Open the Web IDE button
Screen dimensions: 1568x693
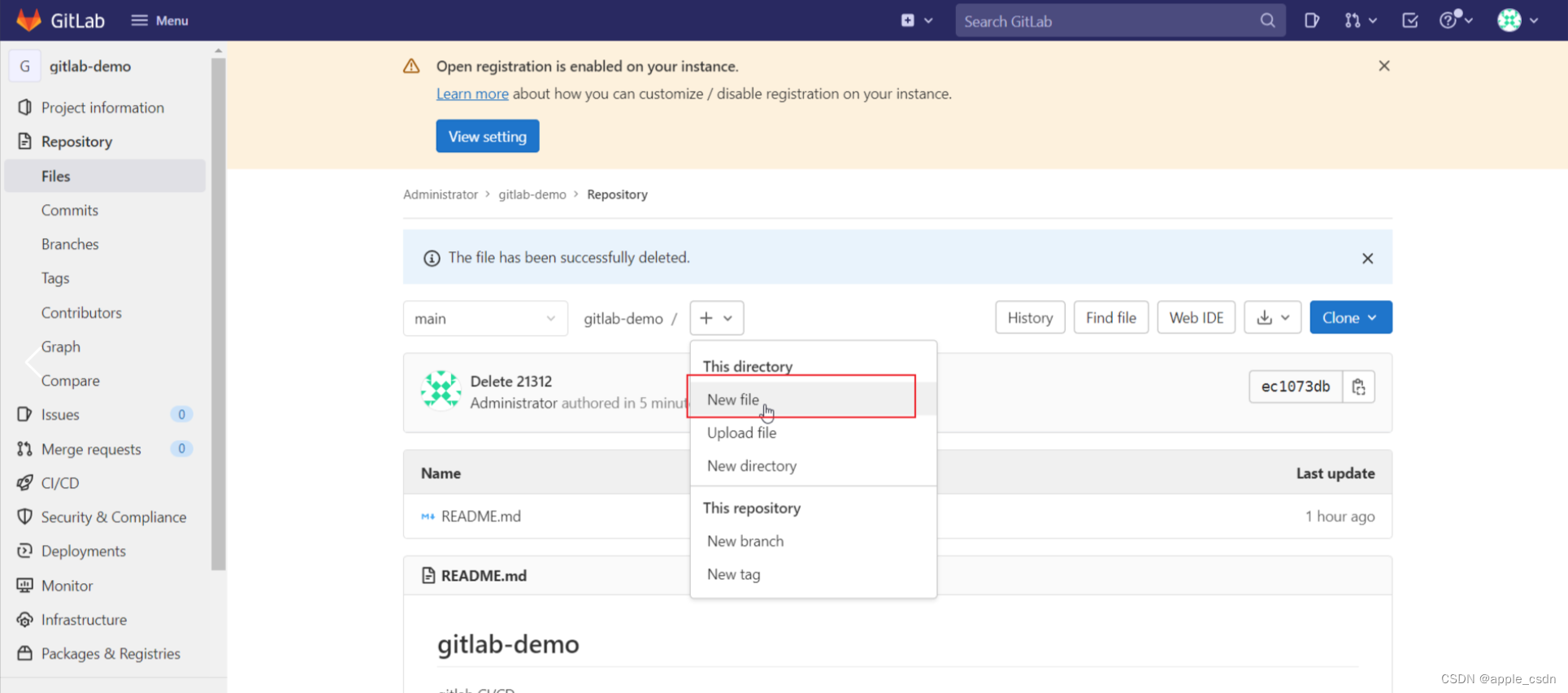coord(1196,317)
